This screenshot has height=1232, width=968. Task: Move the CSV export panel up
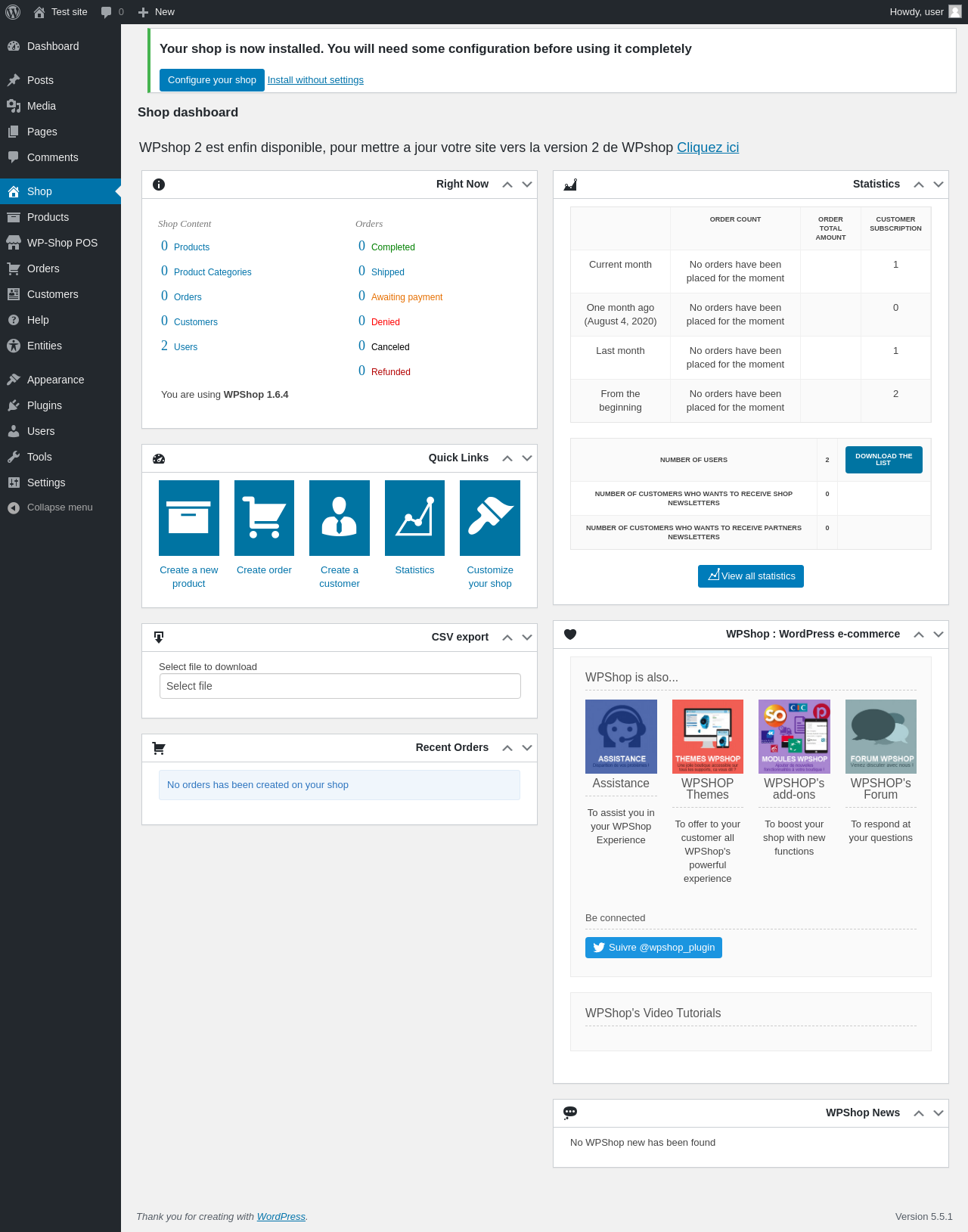point(507,638)
